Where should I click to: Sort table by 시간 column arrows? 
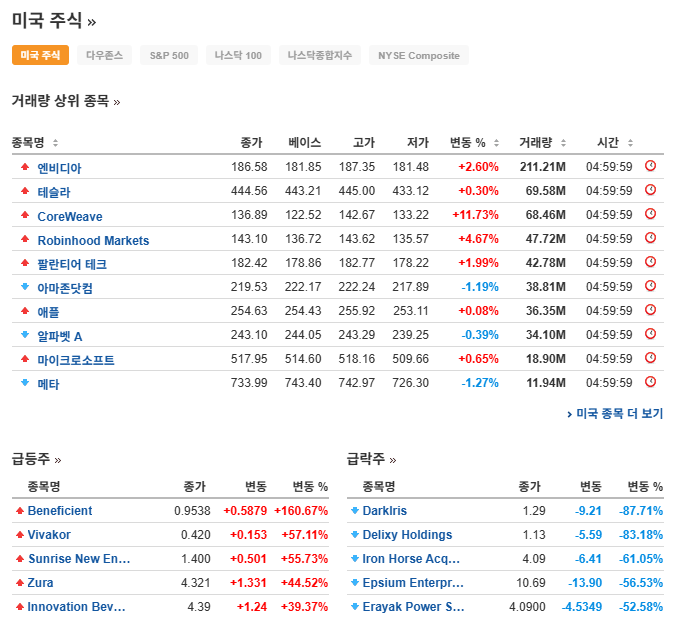pos(630,143)
